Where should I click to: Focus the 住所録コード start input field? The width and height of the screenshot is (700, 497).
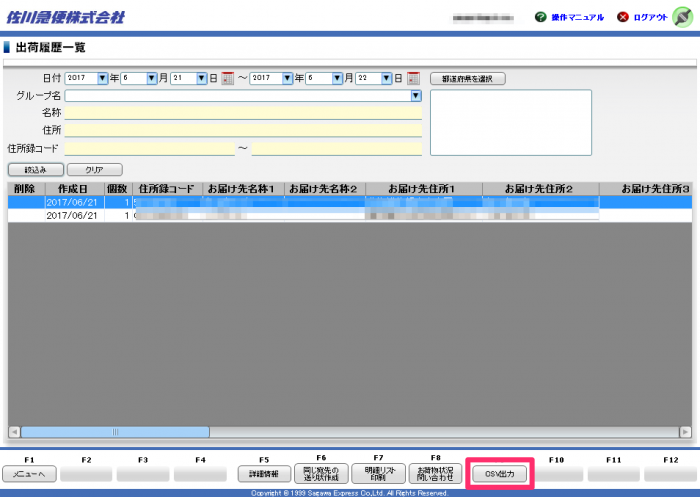(x=150, y=149)
